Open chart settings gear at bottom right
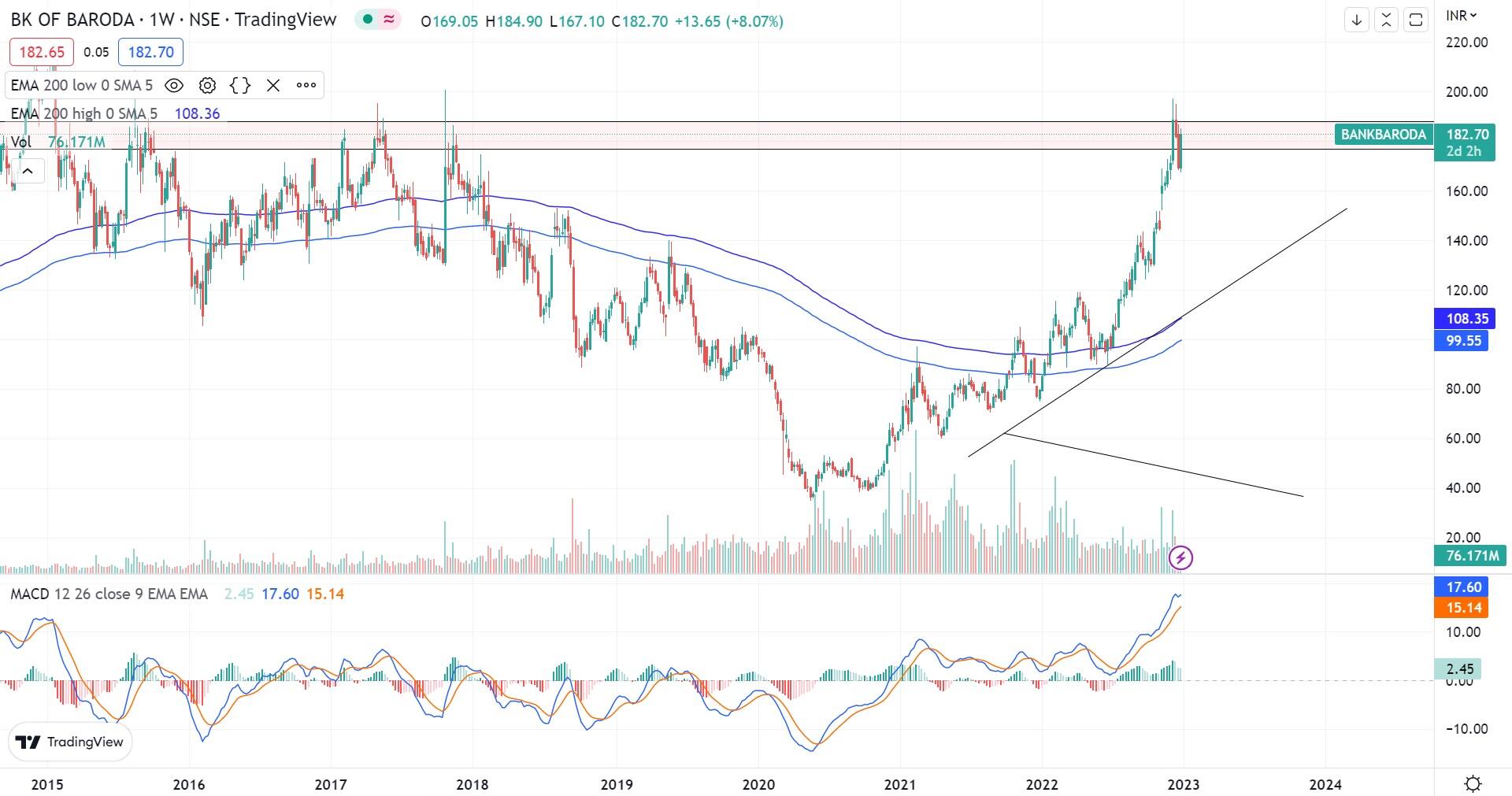 click(x=1473, y=783)
